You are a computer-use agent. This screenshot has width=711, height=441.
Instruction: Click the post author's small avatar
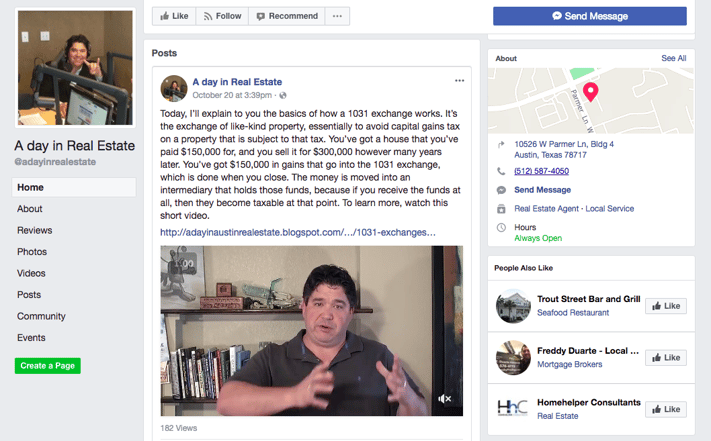[174, 88]
